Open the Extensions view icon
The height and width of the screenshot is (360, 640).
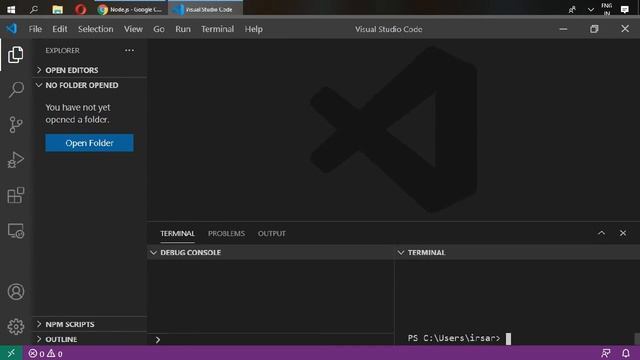pos(16,195)
